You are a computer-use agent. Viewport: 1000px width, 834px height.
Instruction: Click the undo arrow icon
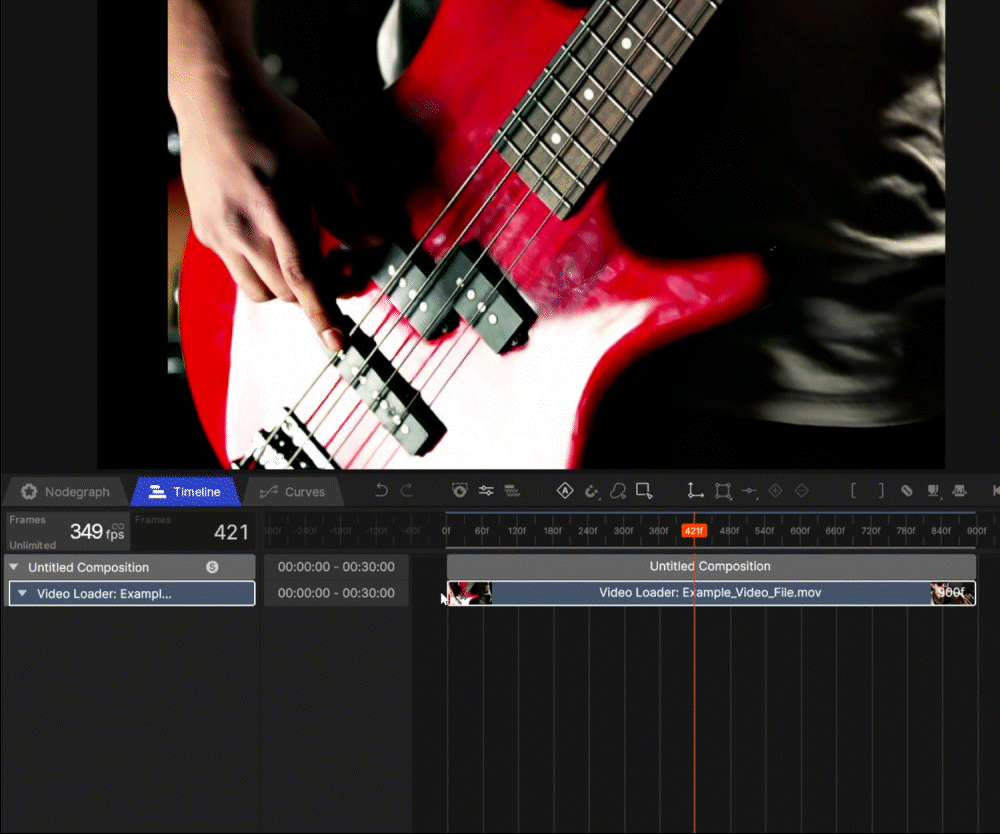coord(381,491)
